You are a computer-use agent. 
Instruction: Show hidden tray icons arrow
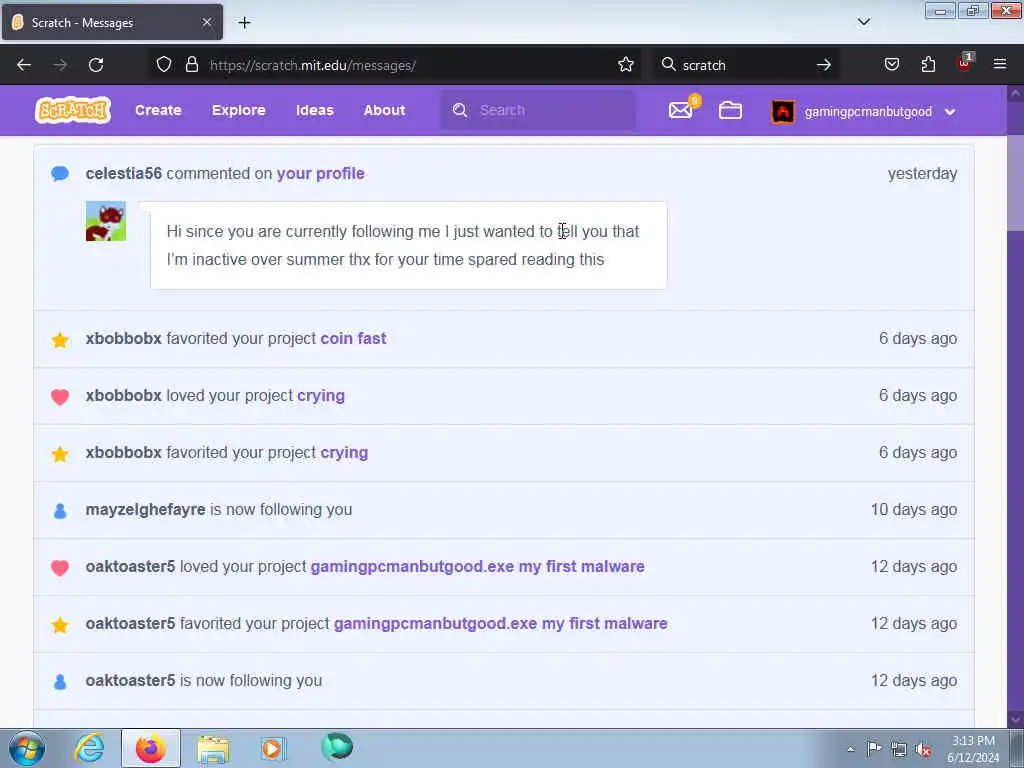coord(850,749)
